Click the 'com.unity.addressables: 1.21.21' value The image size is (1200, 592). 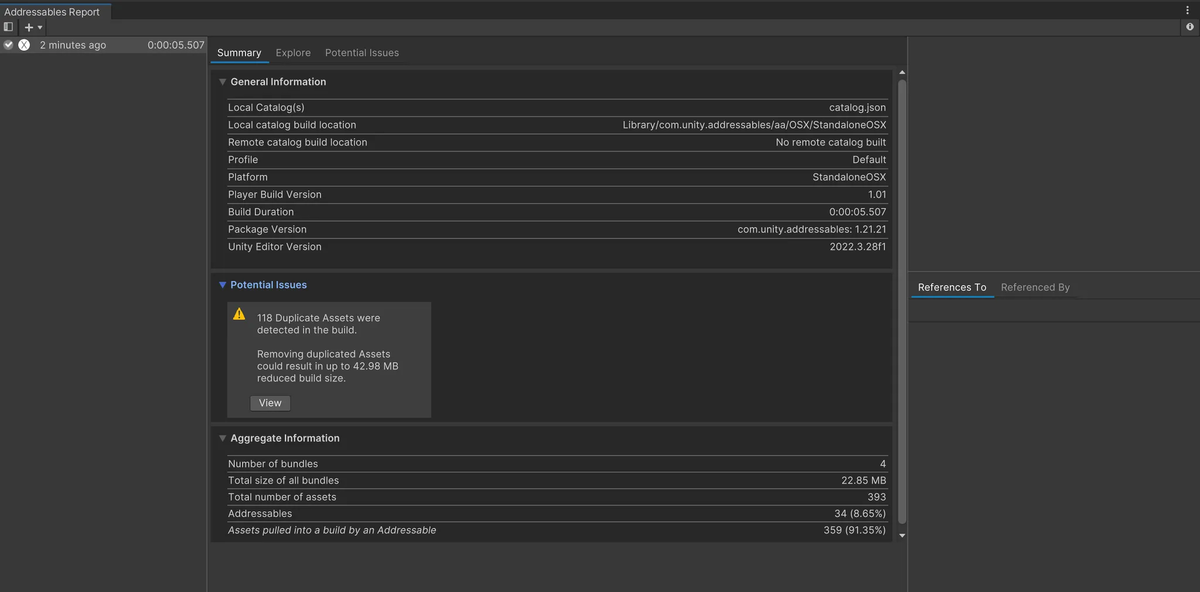(812, 229)
